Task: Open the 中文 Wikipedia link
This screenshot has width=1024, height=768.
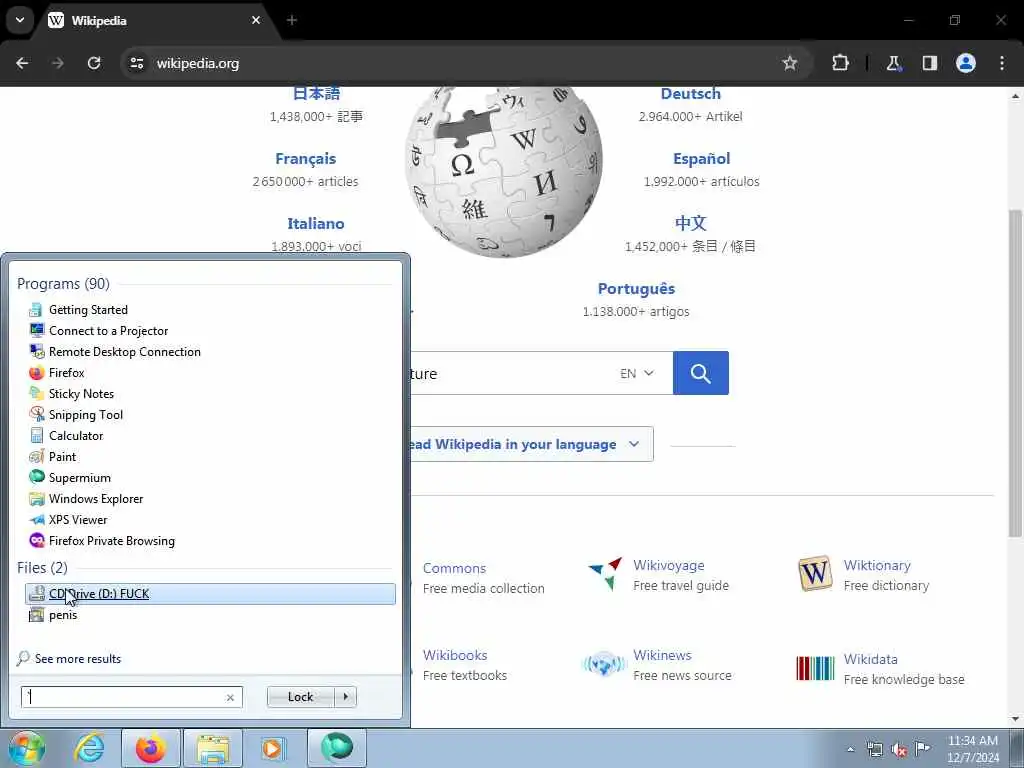Action: 690,223
